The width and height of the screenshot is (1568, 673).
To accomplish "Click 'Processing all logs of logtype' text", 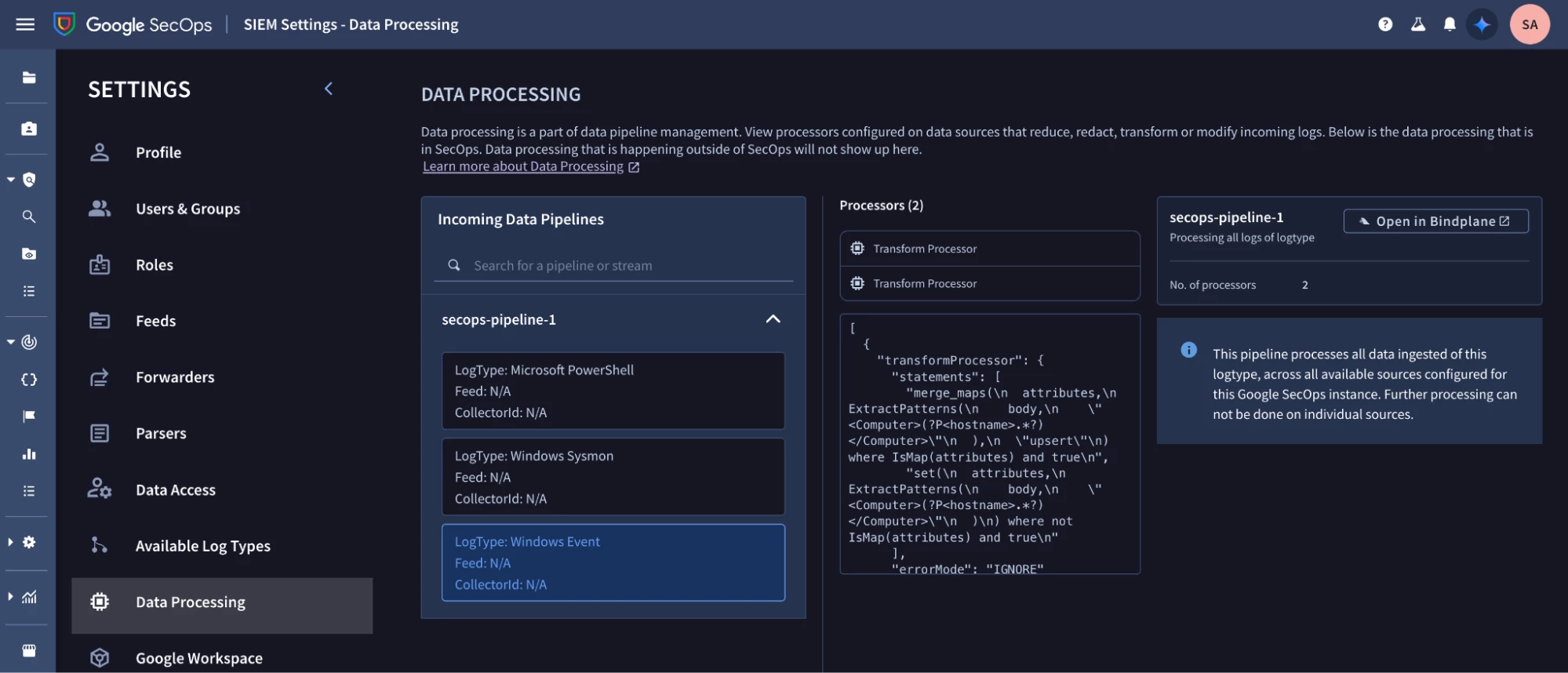I will [x=1242, y=238].
